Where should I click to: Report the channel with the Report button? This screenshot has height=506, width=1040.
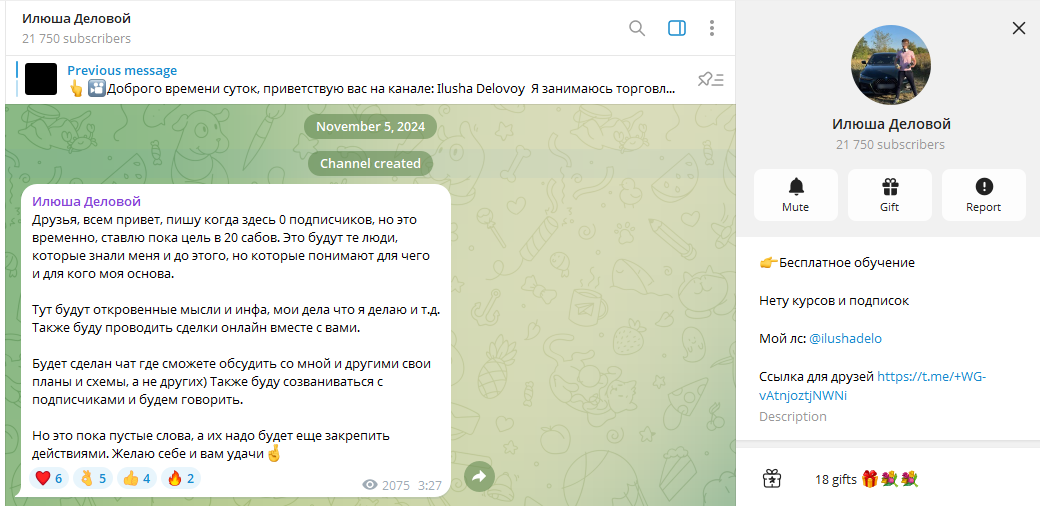pyautogui.click(x=984, y=195)
